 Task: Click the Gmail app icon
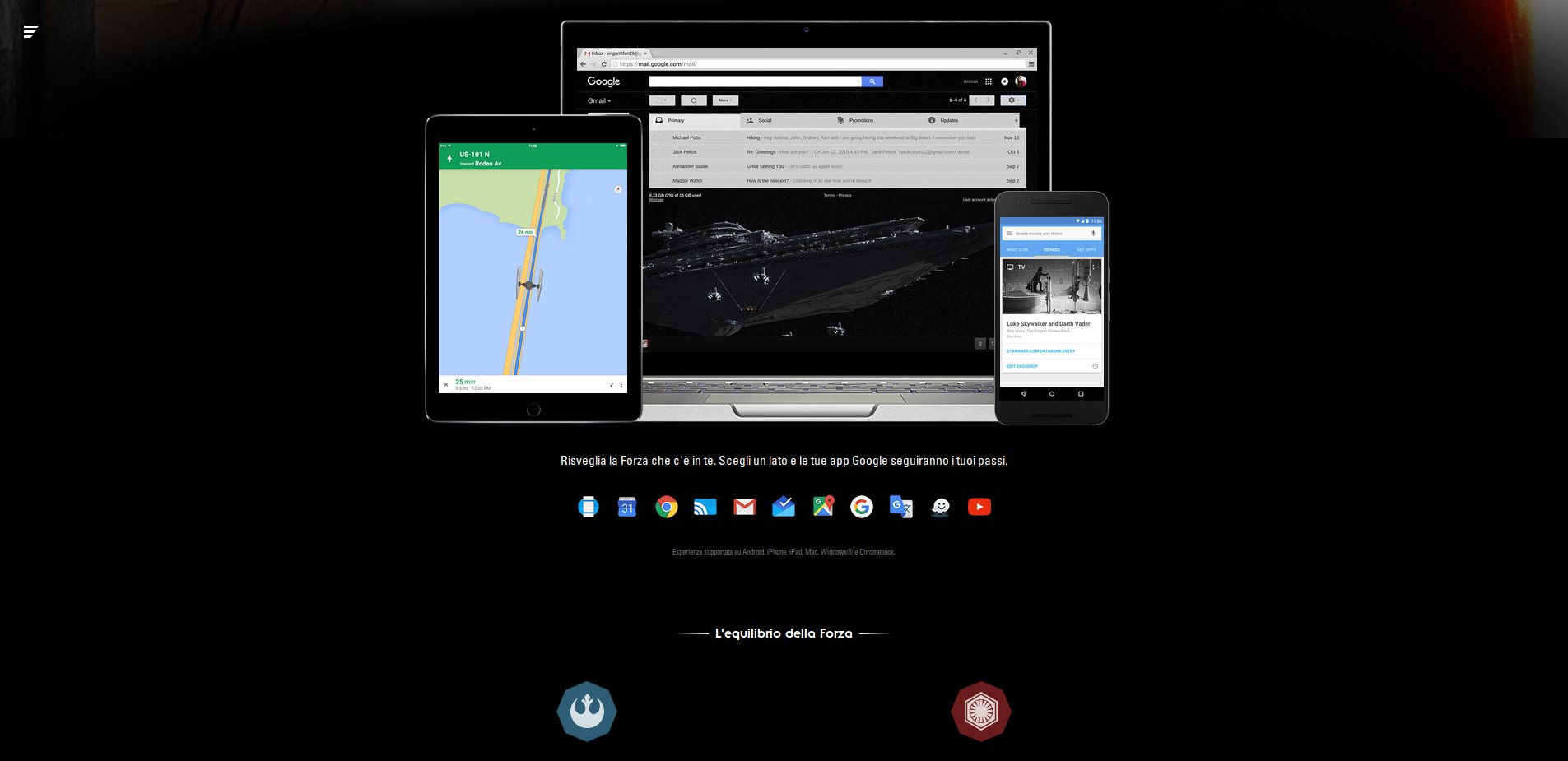pos(745,507)
